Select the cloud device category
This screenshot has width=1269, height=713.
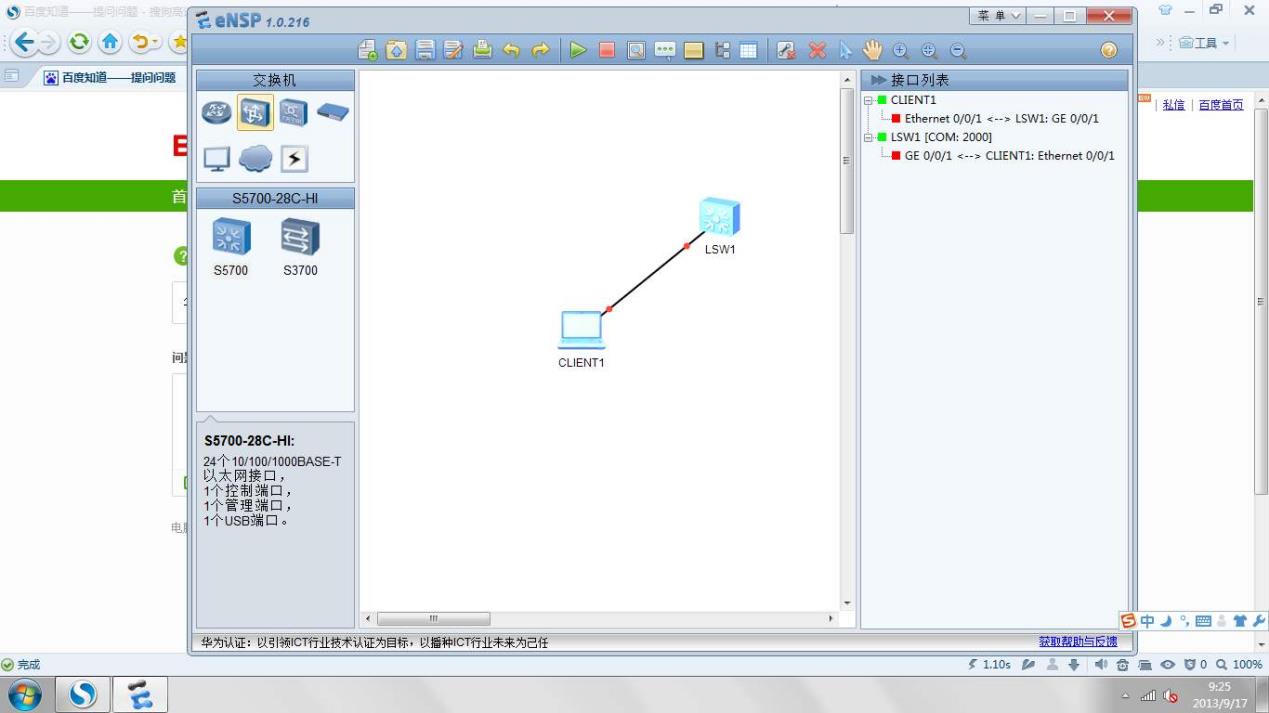[255, 159]
